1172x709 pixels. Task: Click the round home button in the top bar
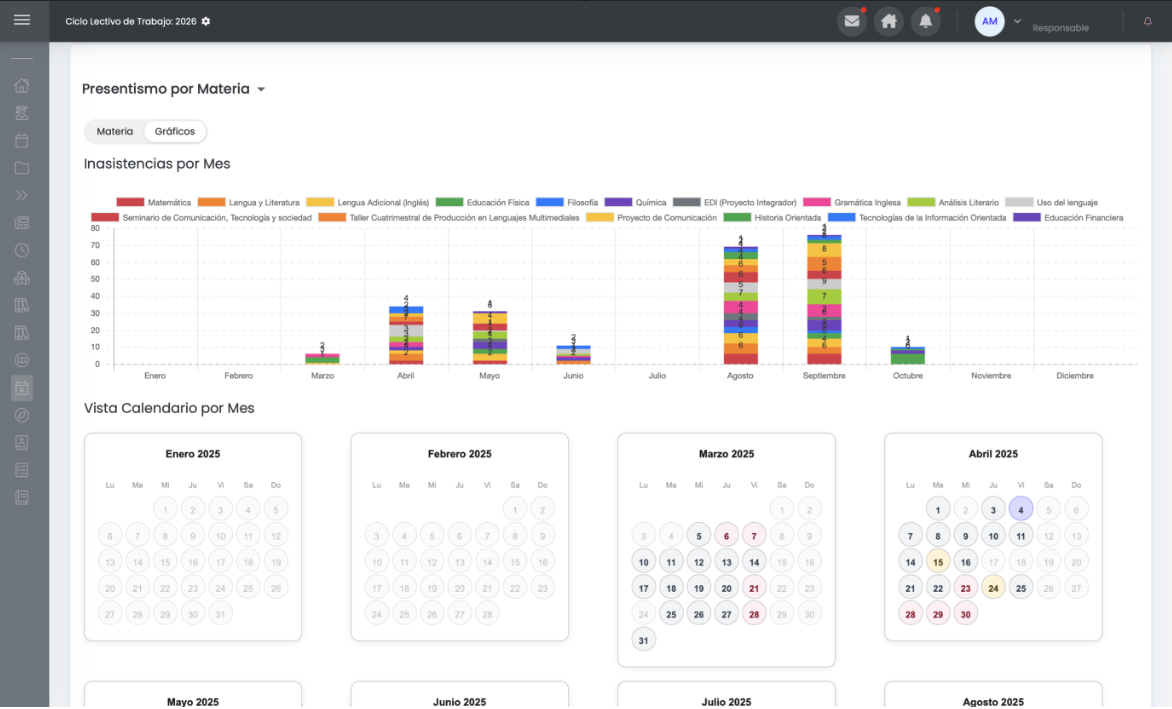click(889, 21)
